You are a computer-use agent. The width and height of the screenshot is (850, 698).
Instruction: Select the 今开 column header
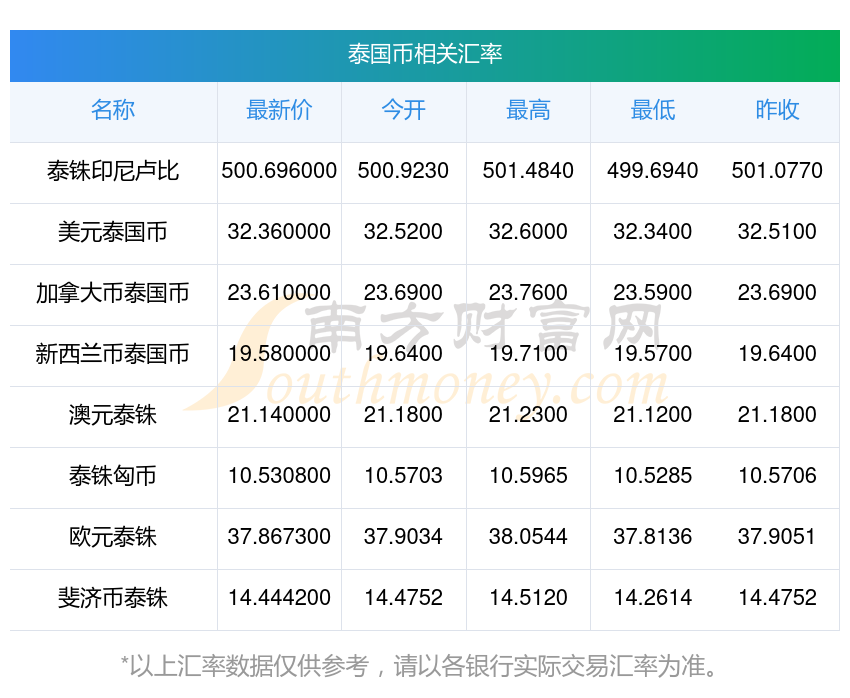pyautogui.click(x=403, y=110)
